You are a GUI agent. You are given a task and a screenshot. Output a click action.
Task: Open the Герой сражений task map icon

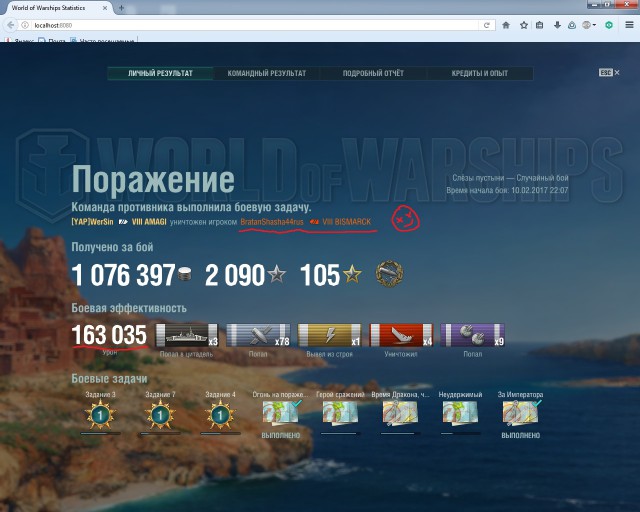340,412
